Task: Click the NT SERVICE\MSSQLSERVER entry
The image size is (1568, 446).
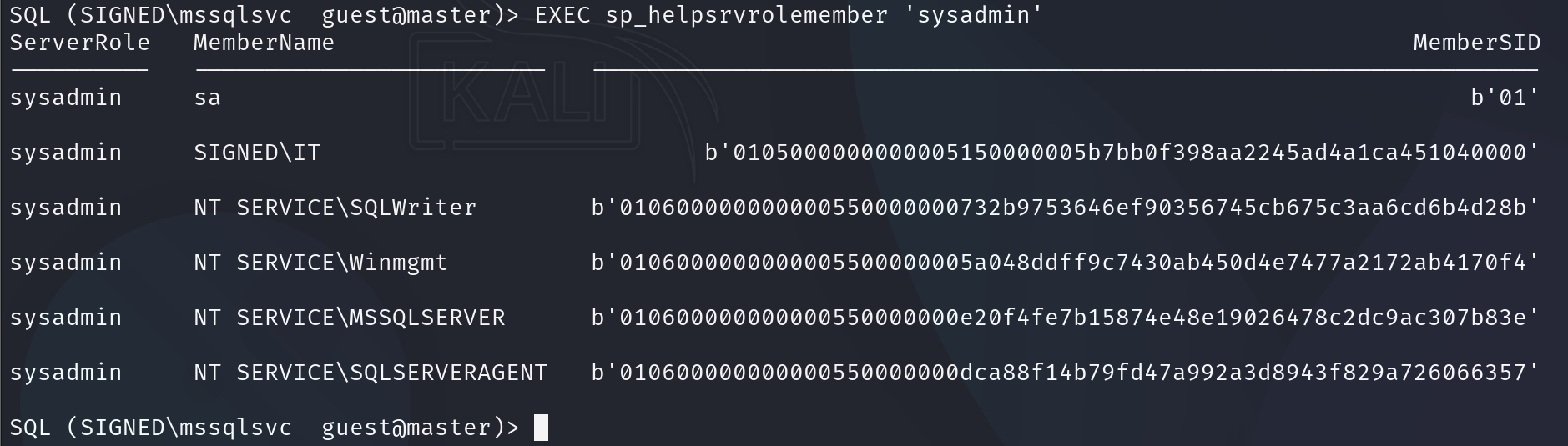Action: (349, 318)
